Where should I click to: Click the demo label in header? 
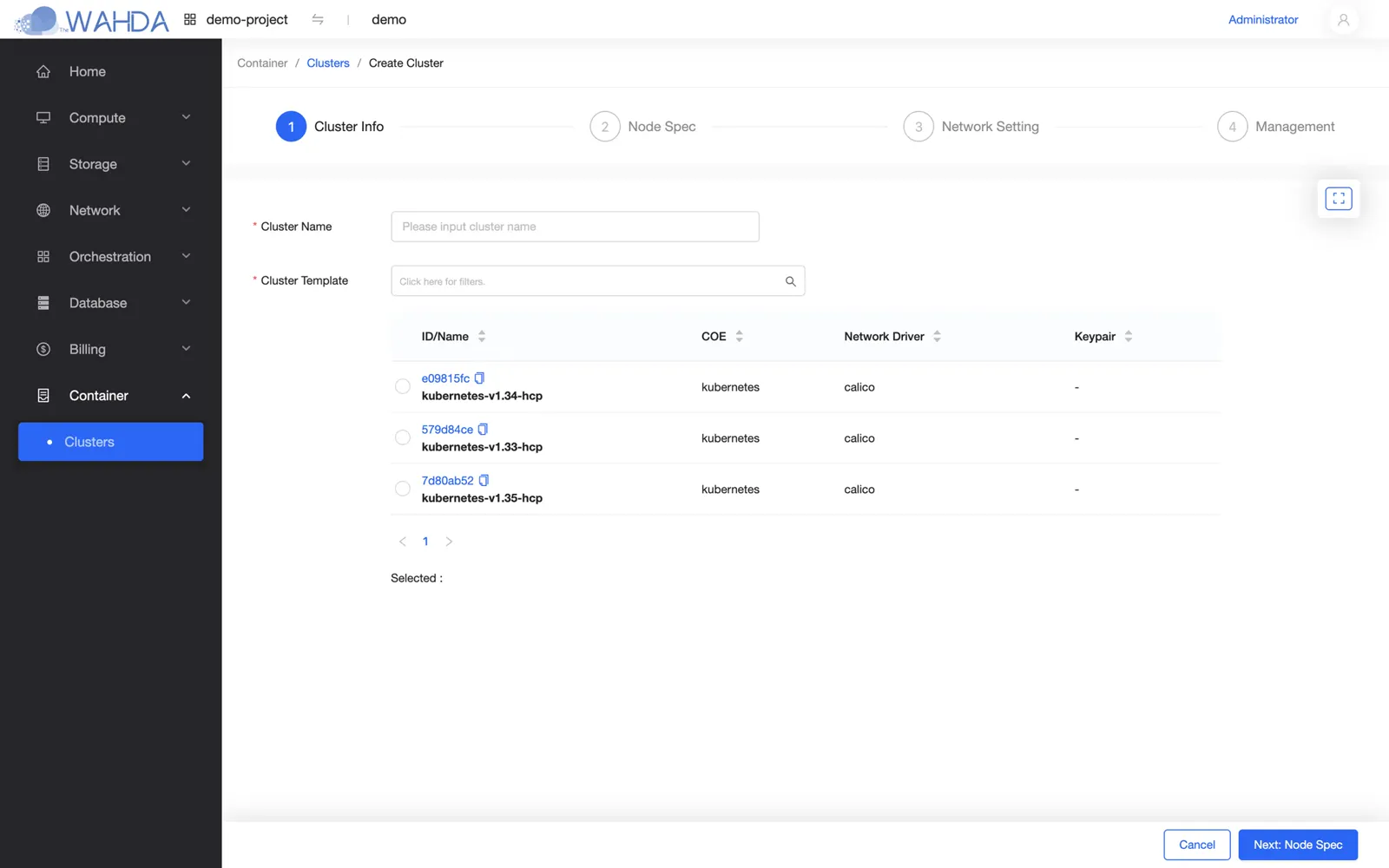pos(389,19)
